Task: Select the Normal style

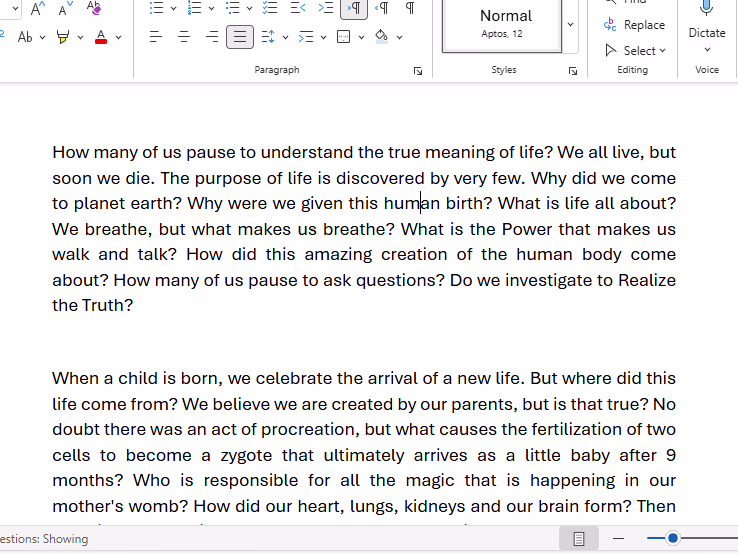Action: click(x=502, y=24)
